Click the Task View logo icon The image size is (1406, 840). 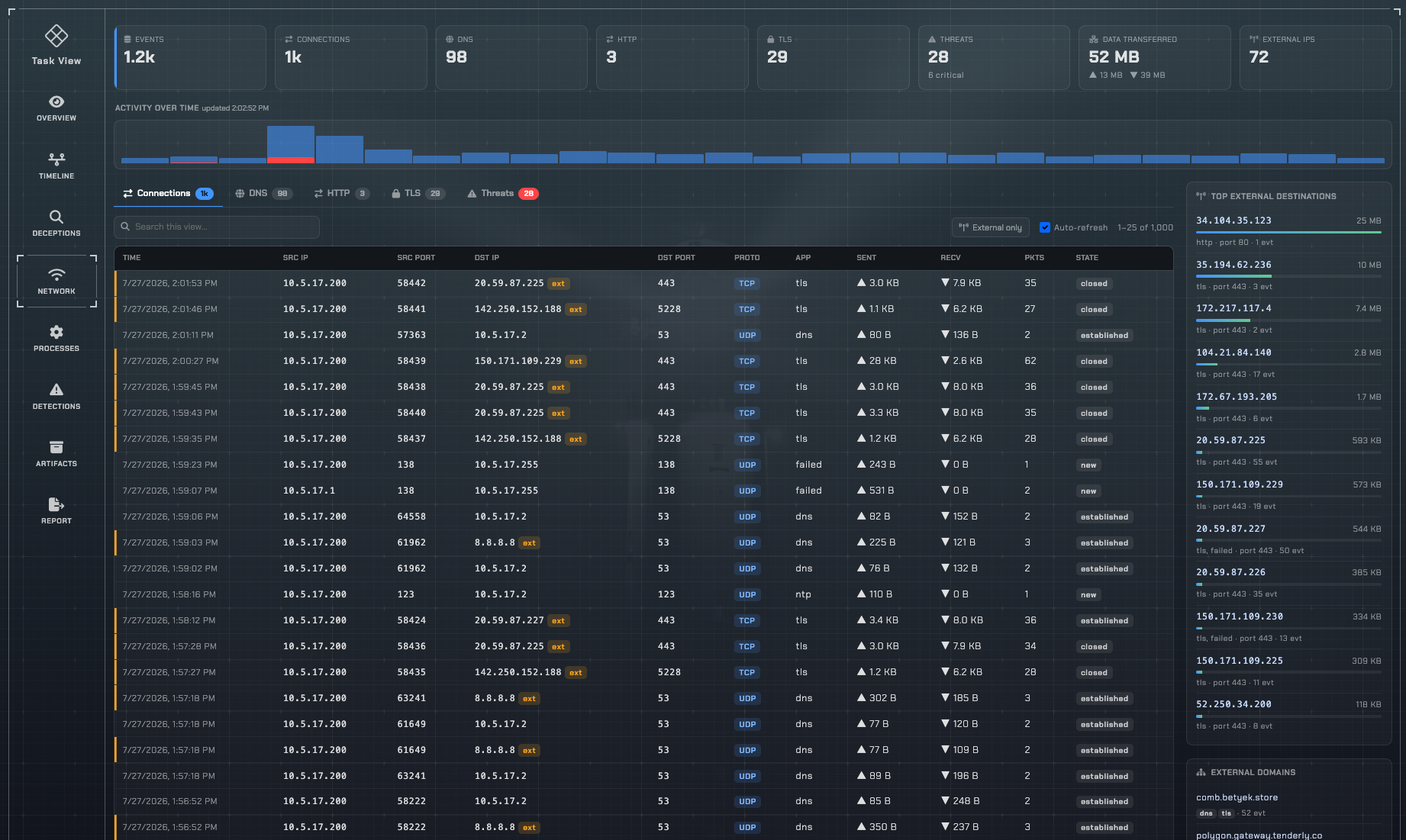click(56, 35)
